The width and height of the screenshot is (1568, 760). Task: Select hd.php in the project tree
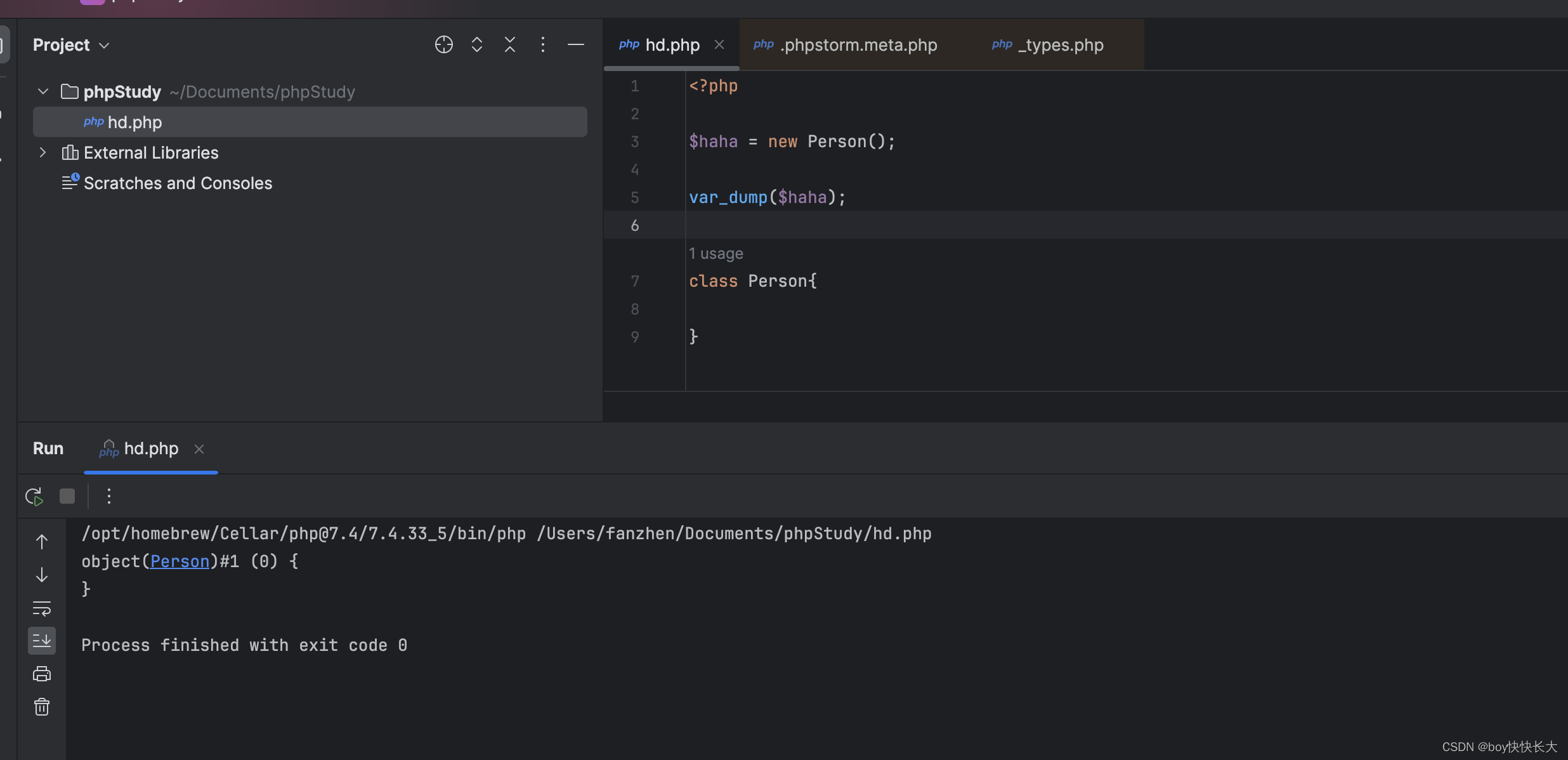point(134,122)
